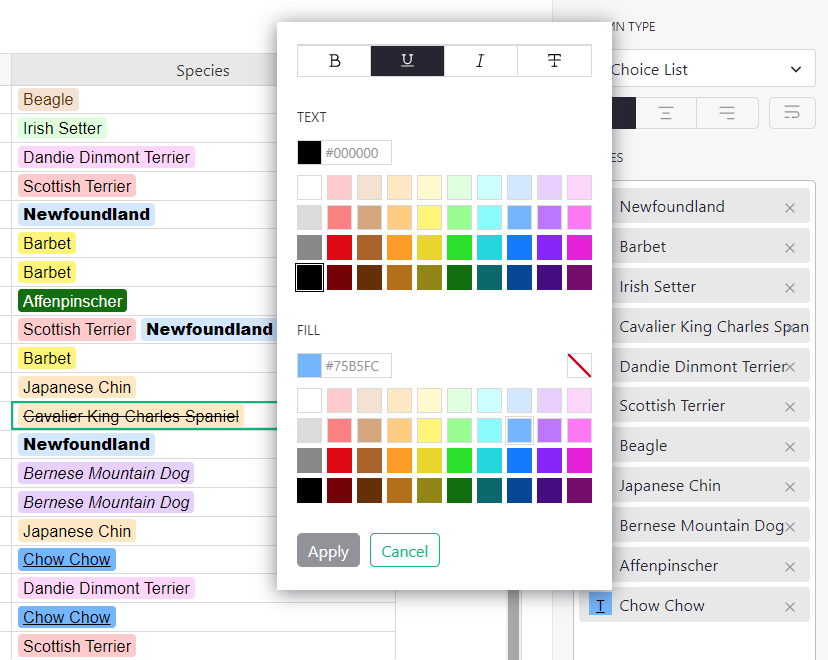Click the T icon on the Chow Chow chip
Viewport: 828px width, 660px height.
click(597, 605)
